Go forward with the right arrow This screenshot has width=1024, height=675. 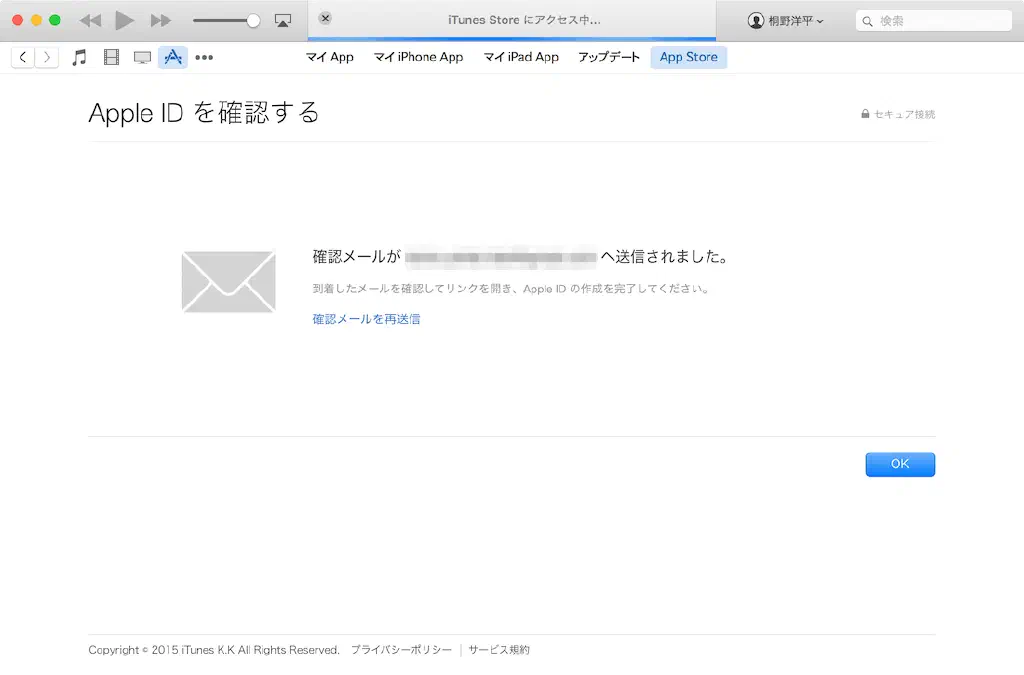tap(47, 57)
